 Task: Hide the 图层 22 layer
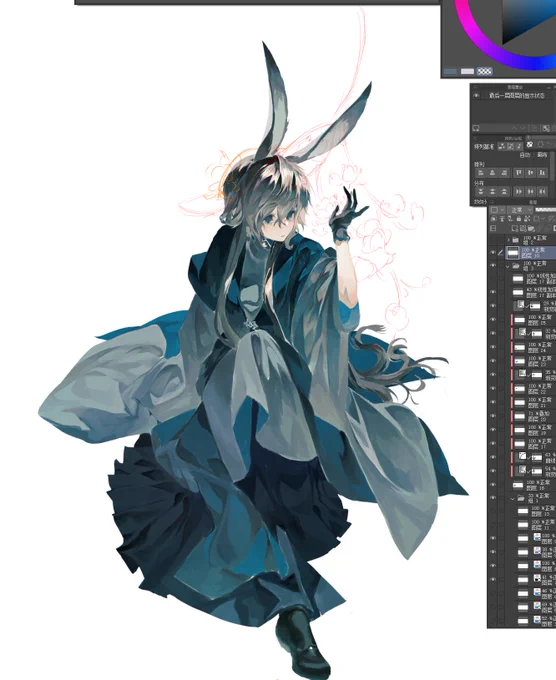coord(493,389)
